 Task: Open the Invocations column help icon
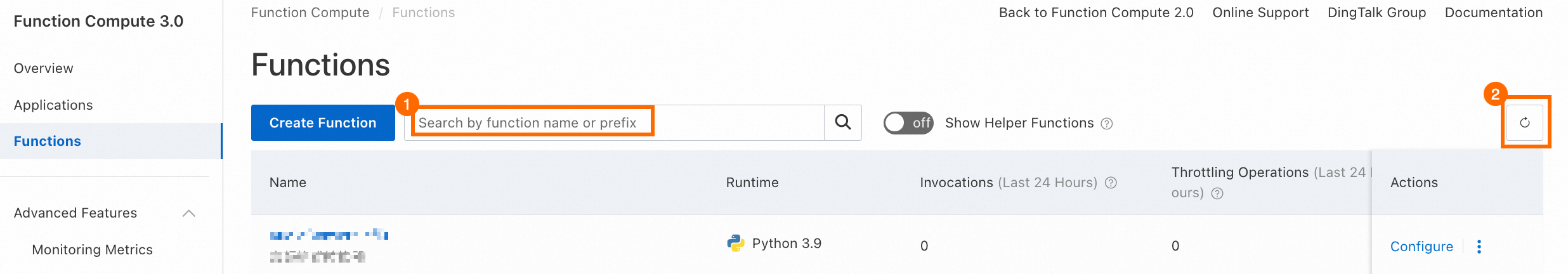(1111, 183)
